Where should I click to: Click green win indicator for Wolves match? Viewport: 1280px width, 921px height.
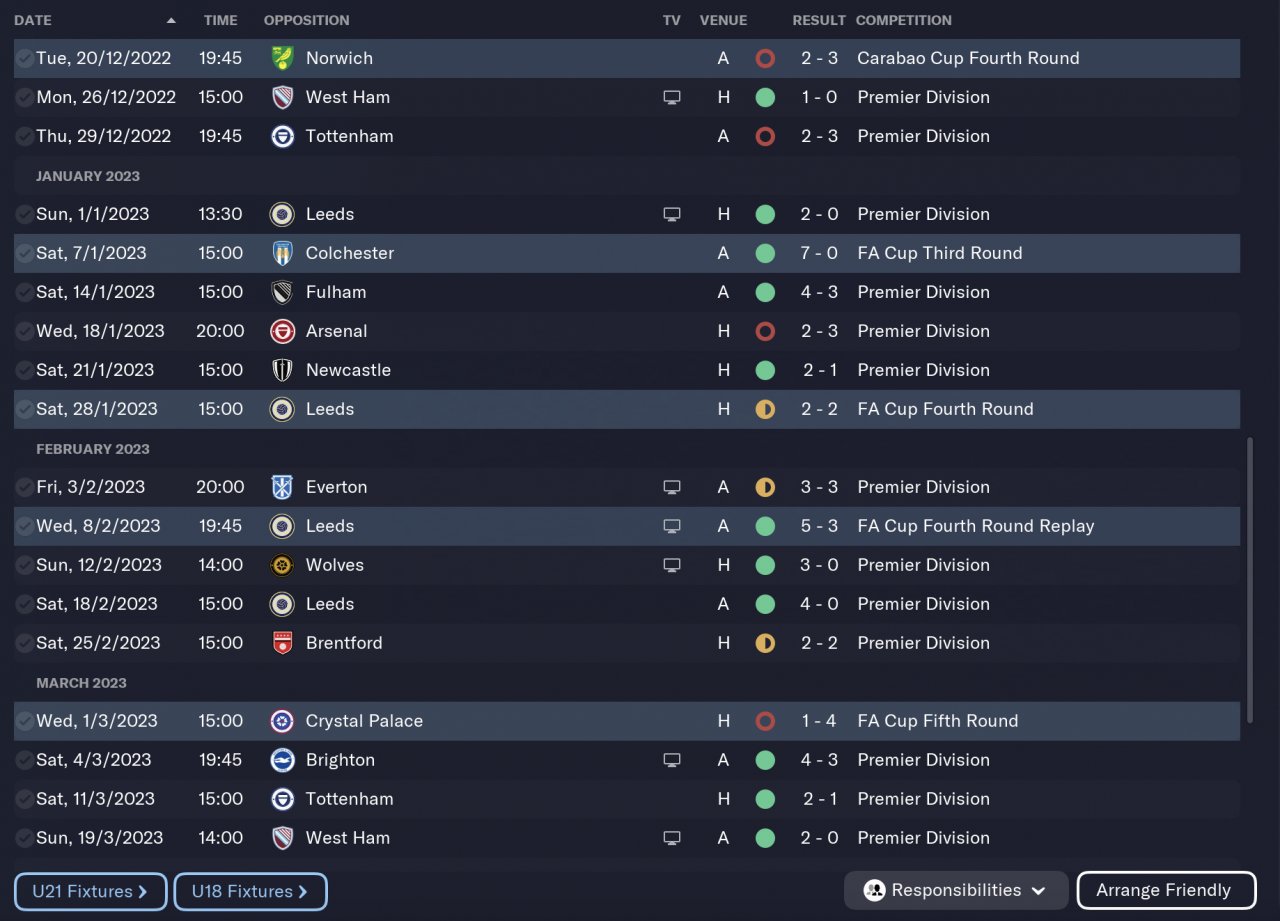[765, 565]
